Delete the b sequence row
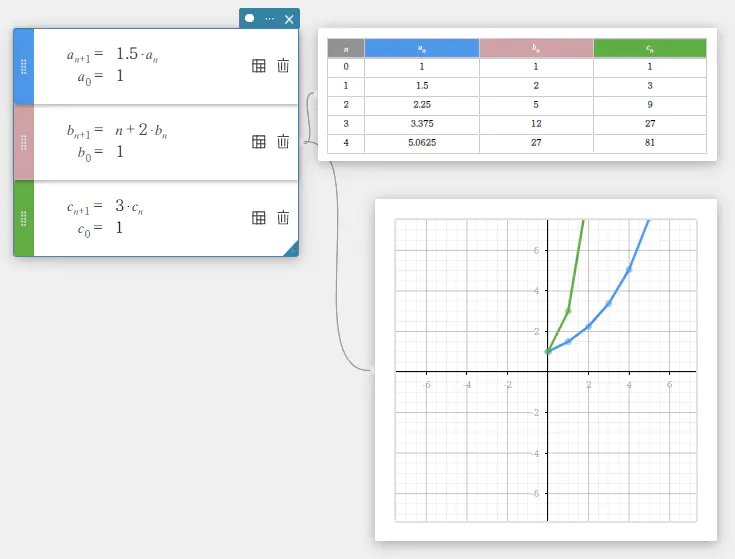Viewport: 735px width, 559px height. 283,141
